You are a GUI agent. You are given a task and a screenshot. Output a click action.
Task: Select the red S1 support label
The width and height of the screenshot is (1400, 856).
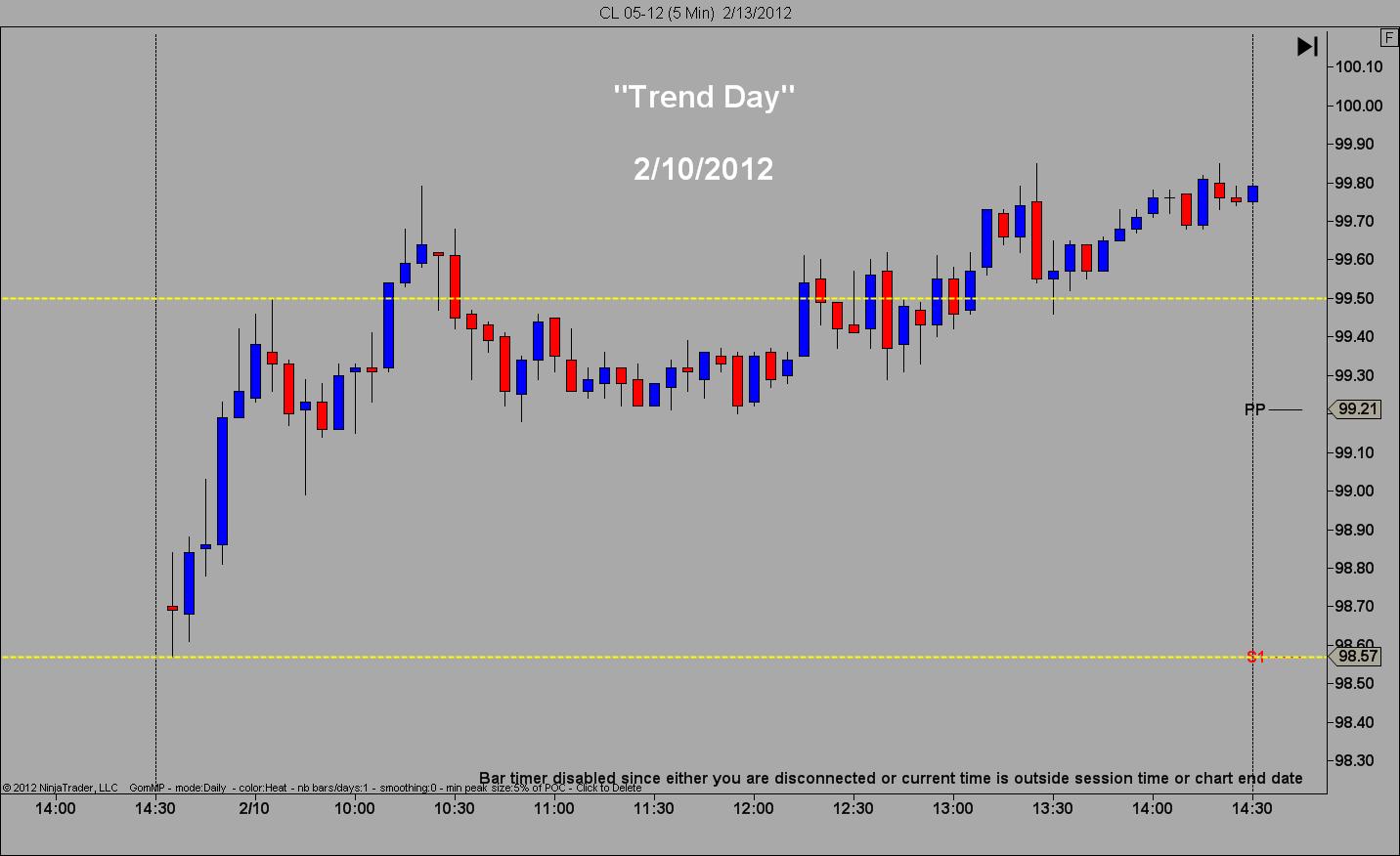click(1256, 657)
